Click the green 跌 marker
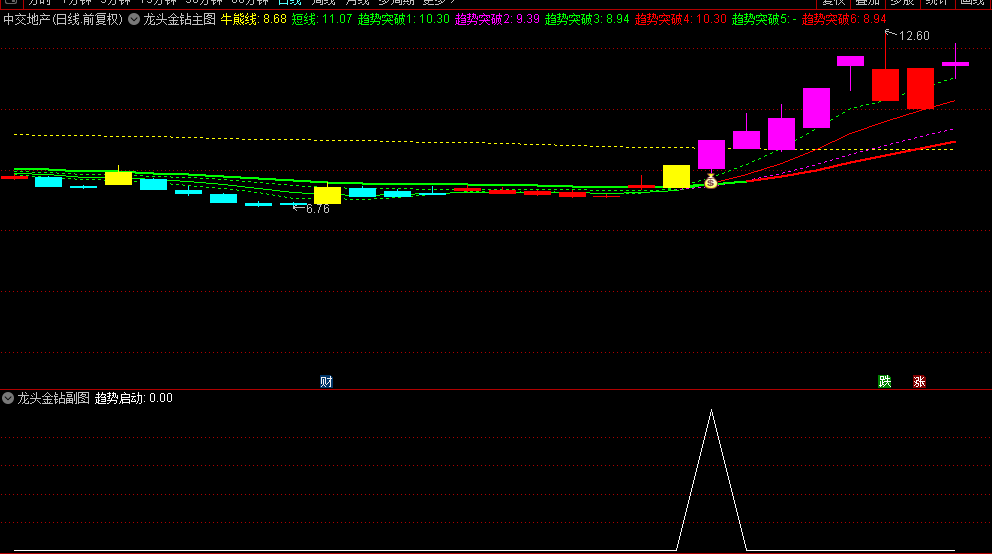Screen dimensions: 992x554 (x=885, y=381)
